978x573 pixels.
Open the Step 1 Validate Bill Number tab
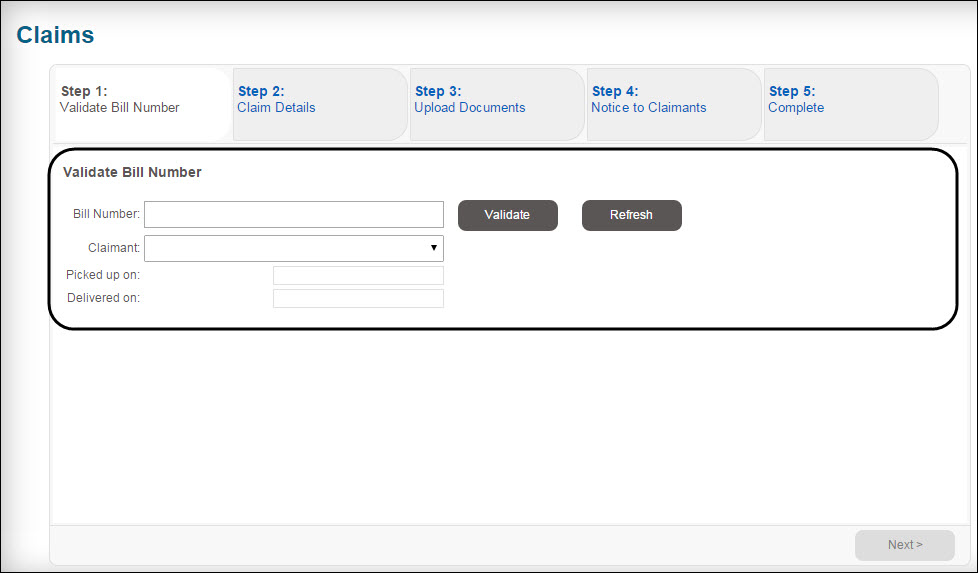143,104
